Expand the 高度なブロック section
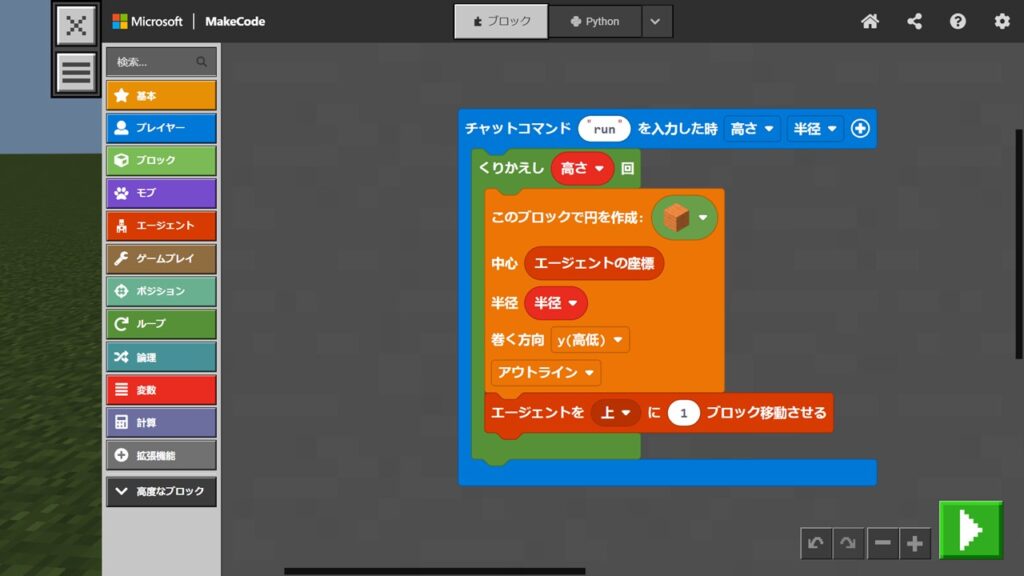Viewport: 1024px width, 576px height. (x=161, y=491)
